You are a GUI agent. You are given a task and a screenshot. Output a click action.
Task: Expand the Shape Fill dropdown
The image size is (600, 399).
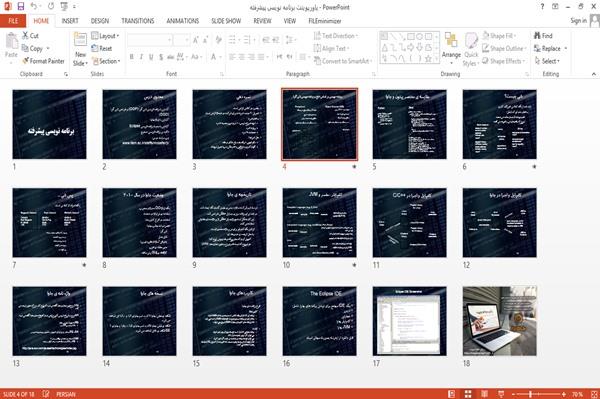pyautogui.click(x=499, y=36)
